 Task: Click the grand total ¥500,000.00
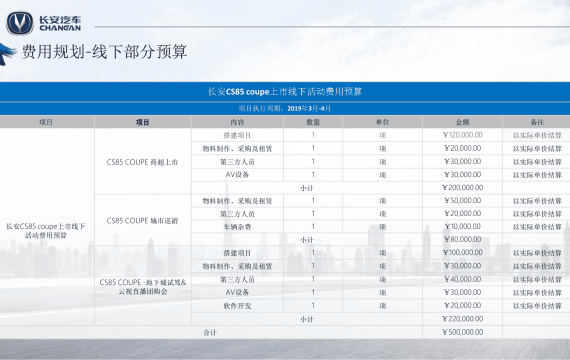pos(463,332)
